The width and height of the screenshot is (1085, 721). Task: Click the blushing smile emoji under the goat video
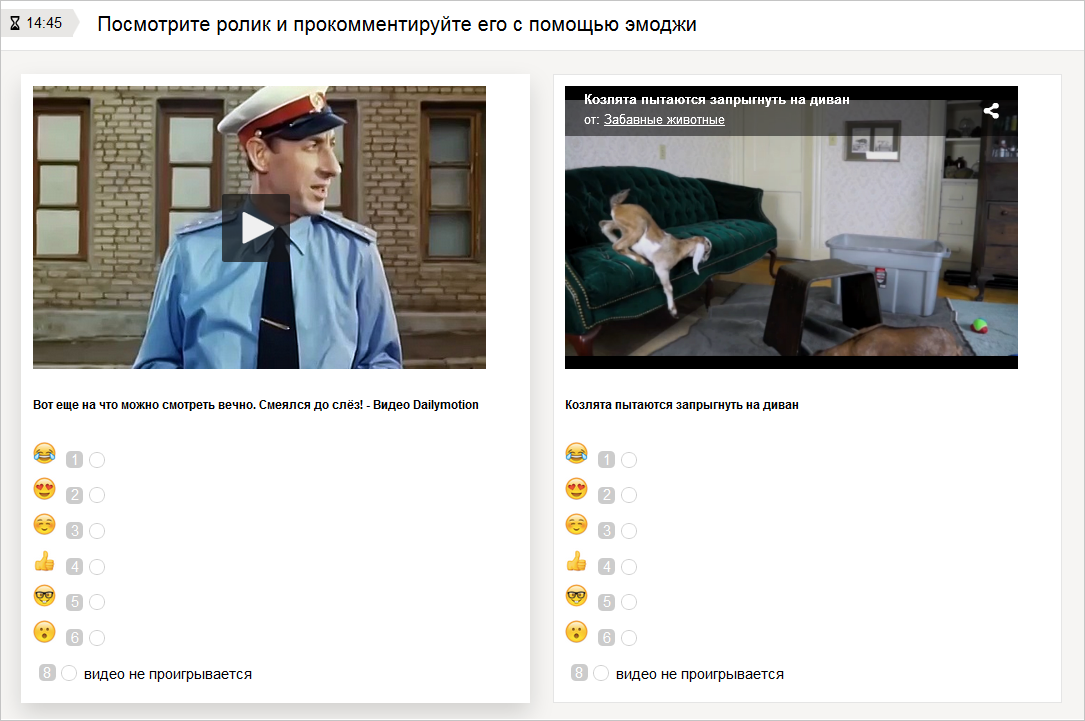[x=576, y=524]
